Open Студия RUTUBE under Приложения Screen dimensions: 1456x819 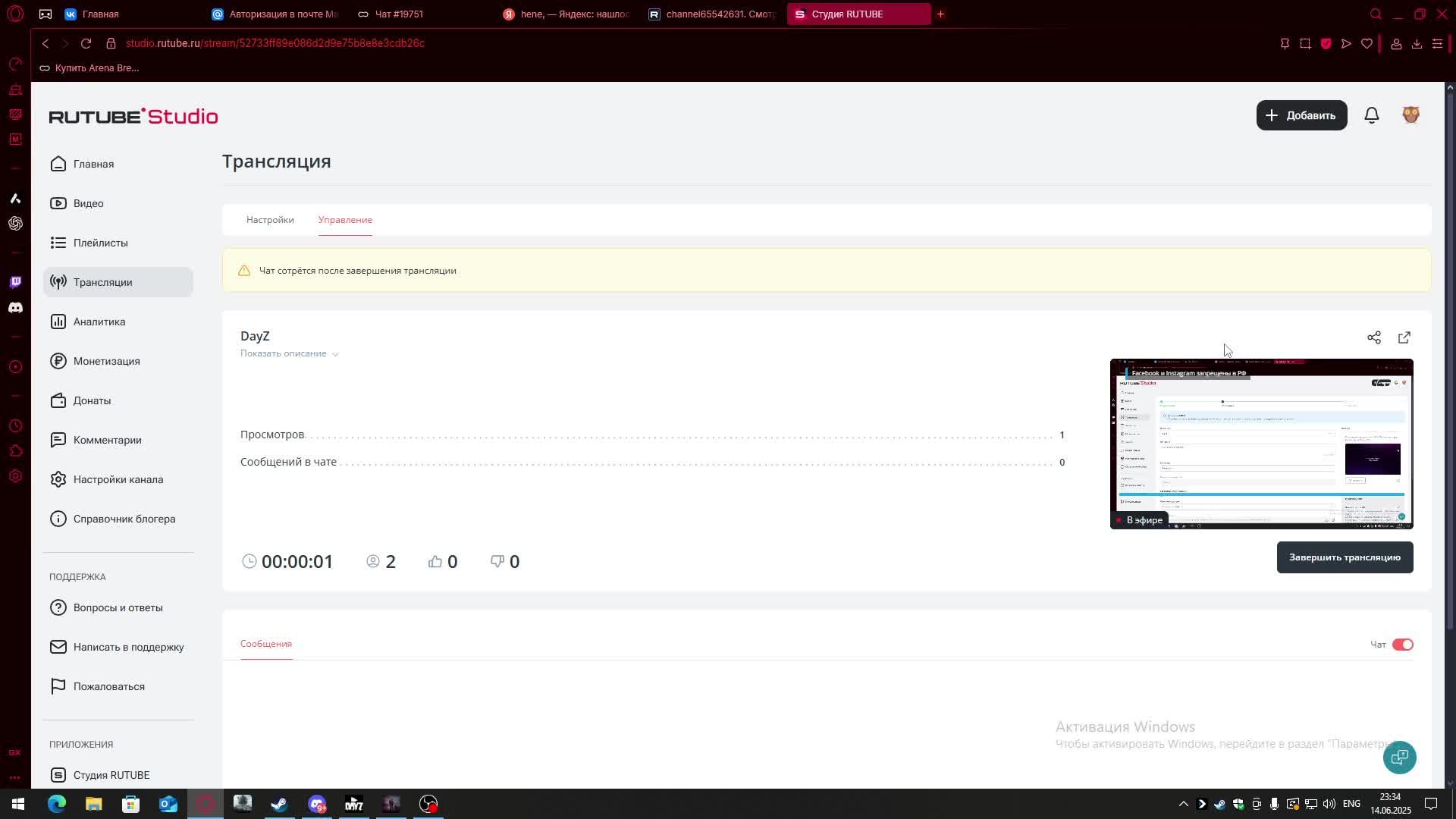tap(118, 775)
